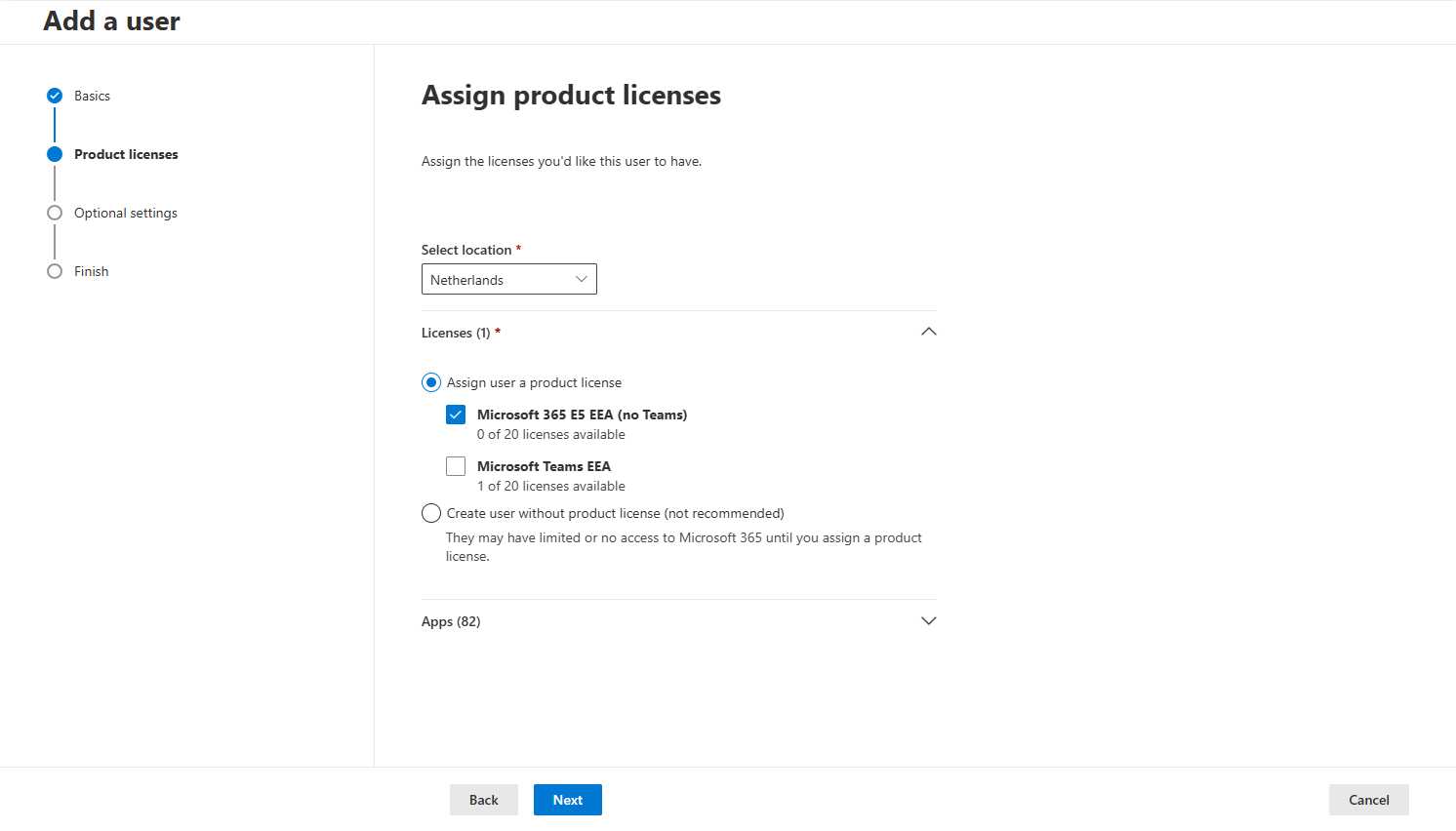This screenshot has width=1456, height=831.
Task: Select the Product licenses step
Action: point(126,154)
